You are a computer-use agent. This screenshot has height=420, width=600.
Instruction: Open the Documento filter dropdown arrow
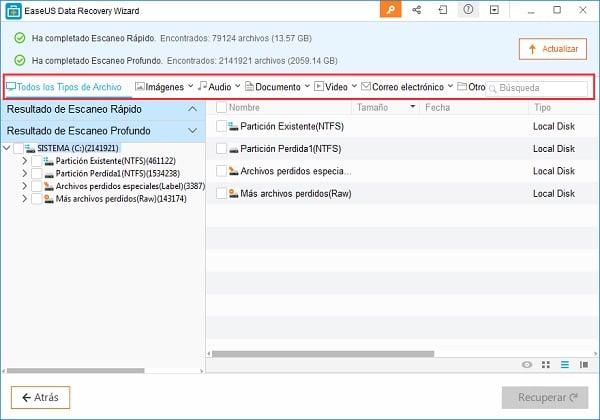coord(307,86)
